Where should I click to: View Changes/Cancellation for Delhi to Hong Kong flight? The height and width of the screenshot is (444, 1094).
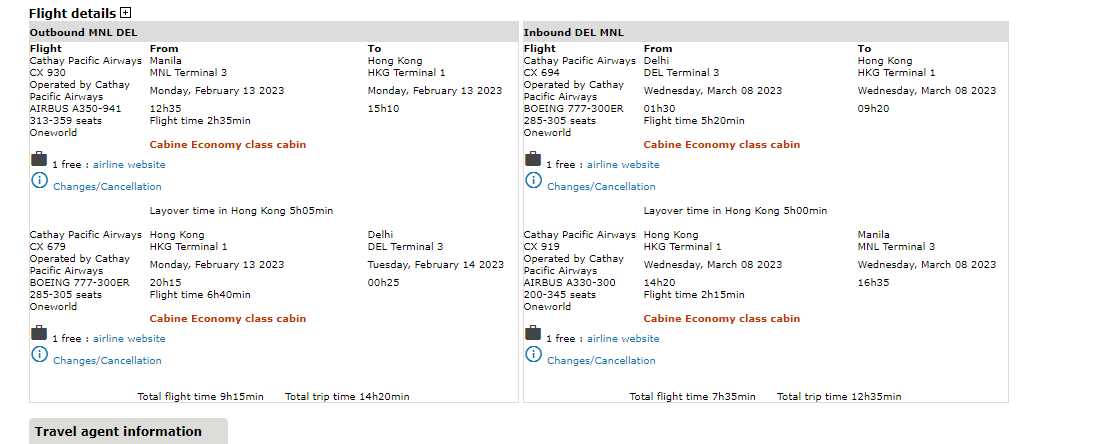click(601, 187)
